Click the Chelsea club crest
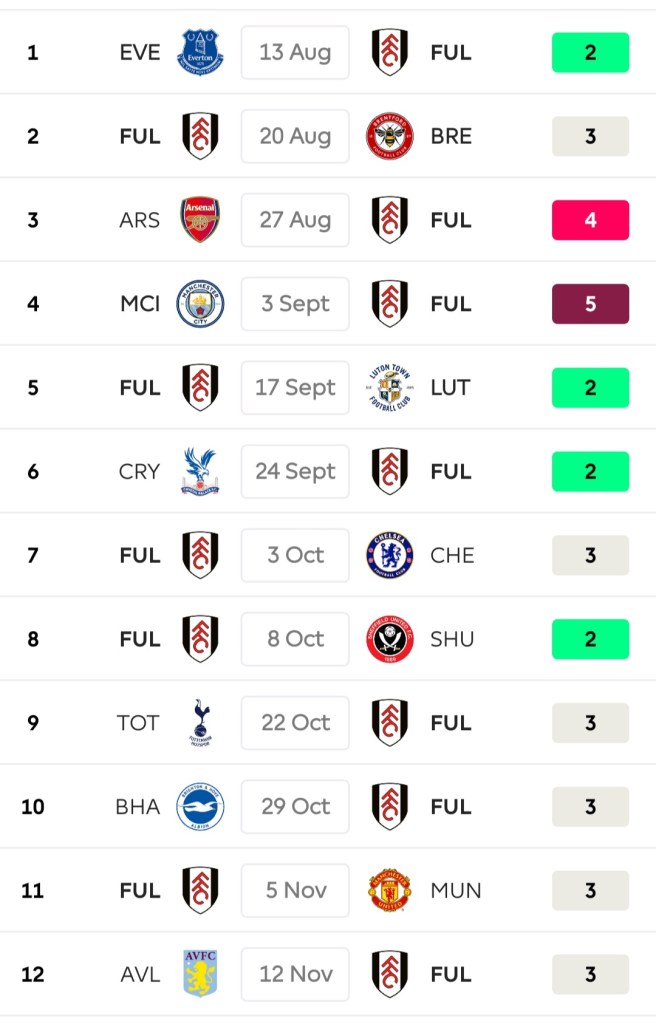This screenshot has width=656, height=1024. coord(389,556)
